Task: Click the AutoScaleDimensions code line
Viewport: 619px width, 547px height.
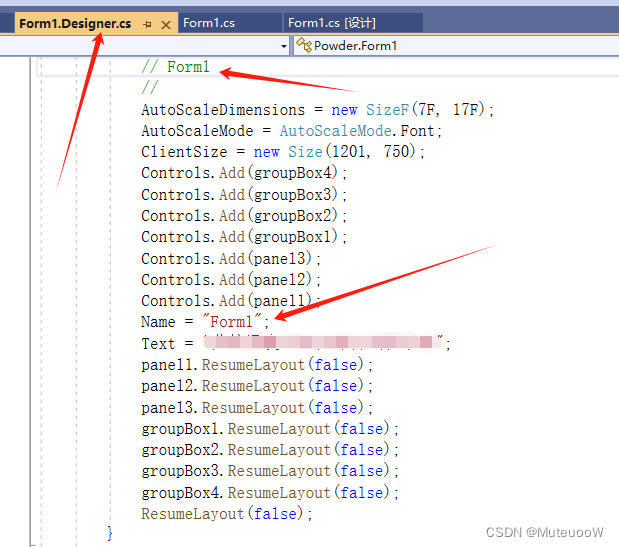Action: point(317,109)
